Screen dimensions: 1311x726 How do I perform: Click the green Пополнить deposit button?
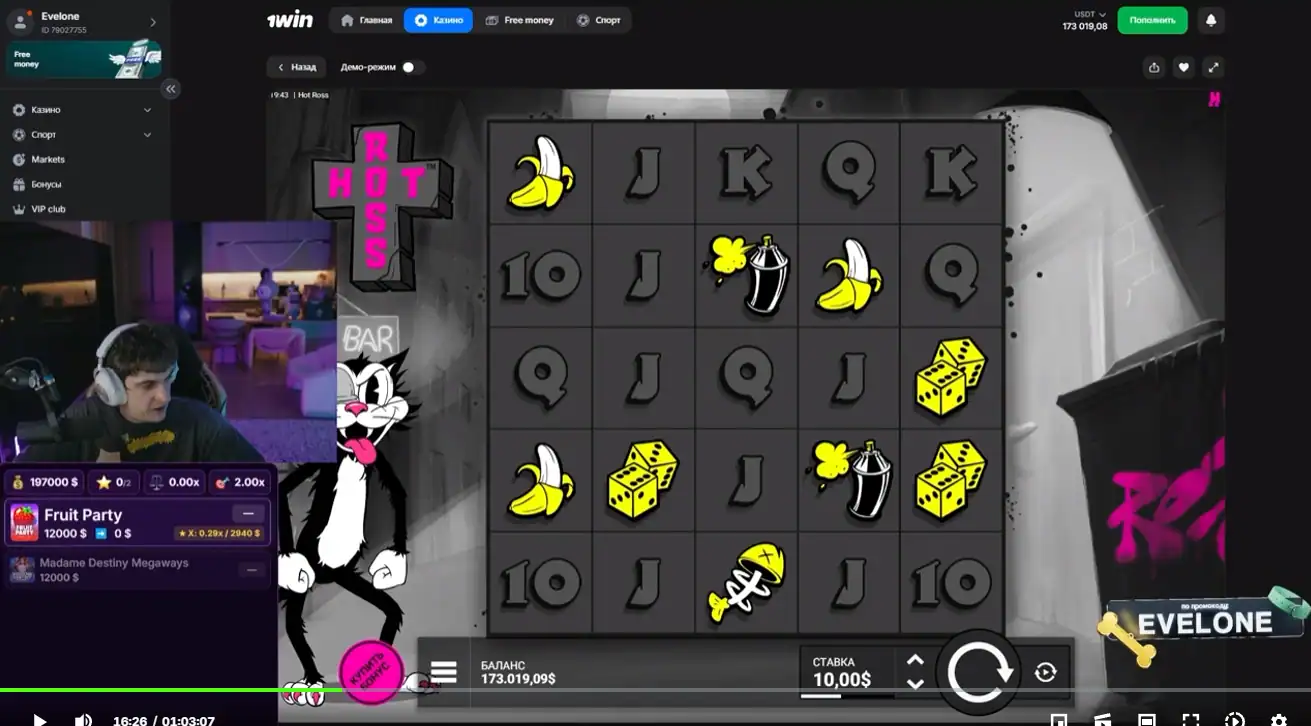(1152, 20)
